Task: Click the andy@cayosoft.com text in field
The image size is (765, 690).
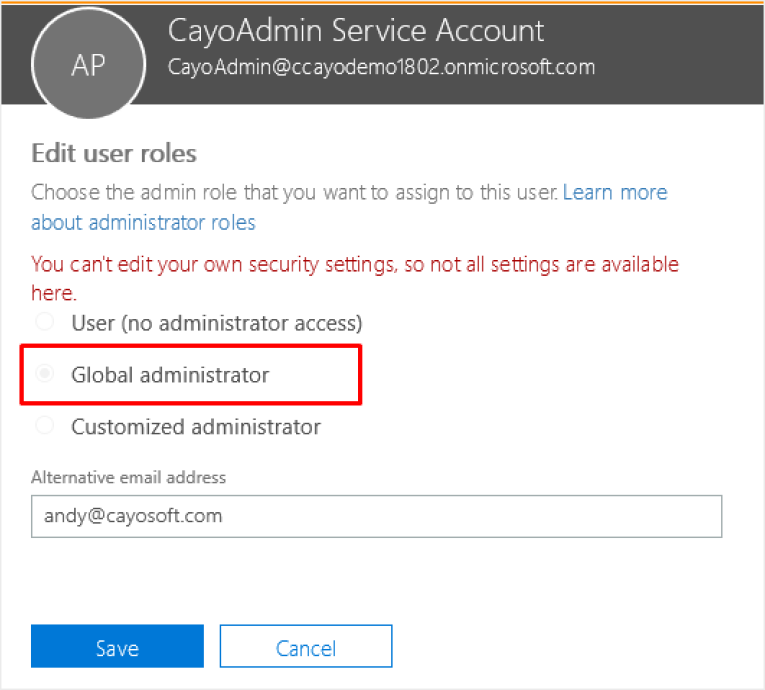Action: pyautogui.click(x=133, y=516)
